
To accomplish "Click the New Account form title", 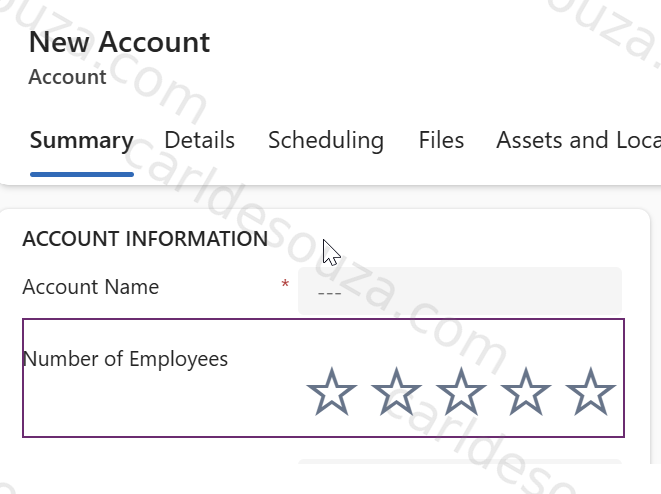I will click(119, 42).
